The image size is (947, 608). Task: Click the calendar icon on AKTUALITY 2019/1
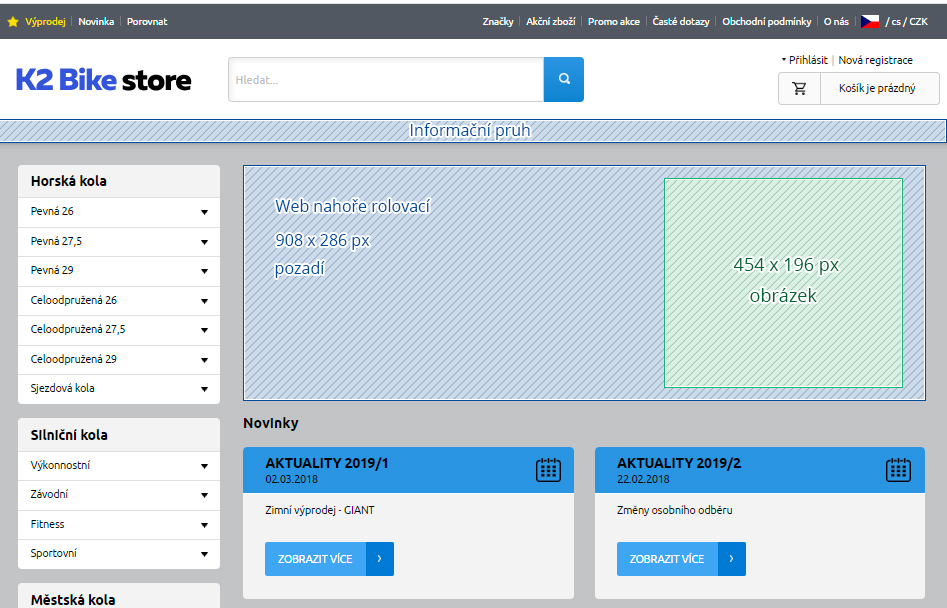pos(548,469)
